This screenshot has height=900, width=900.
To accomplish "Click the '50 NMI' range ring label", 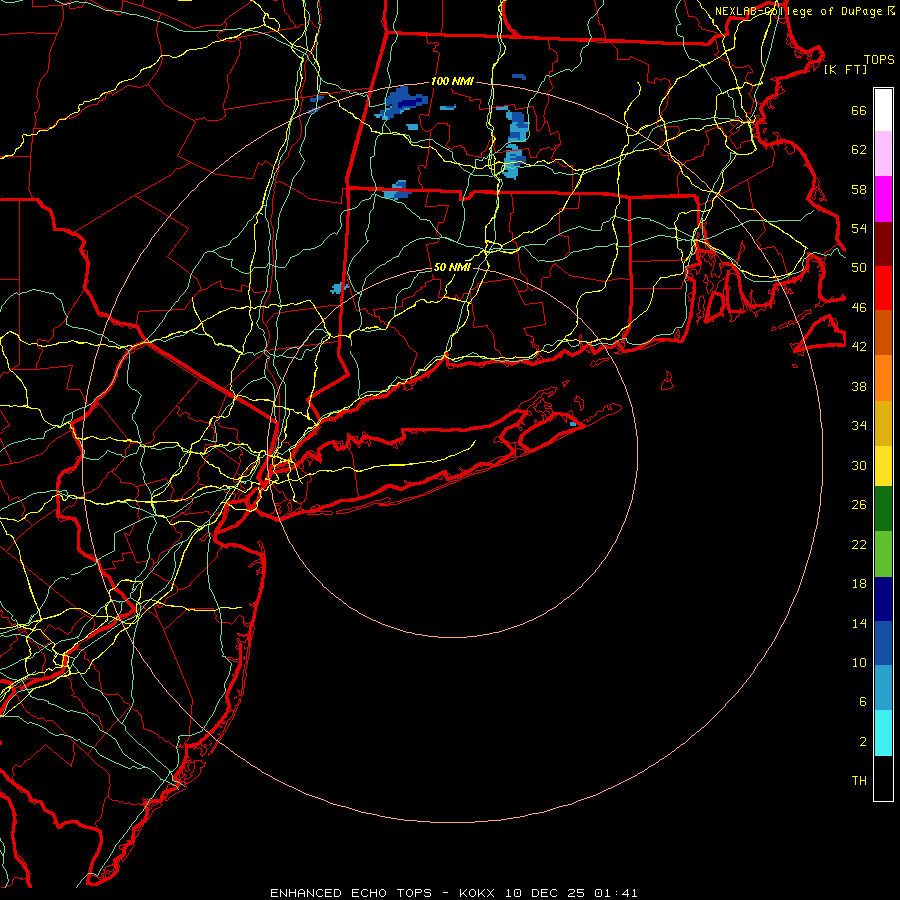I will (452, 267).
